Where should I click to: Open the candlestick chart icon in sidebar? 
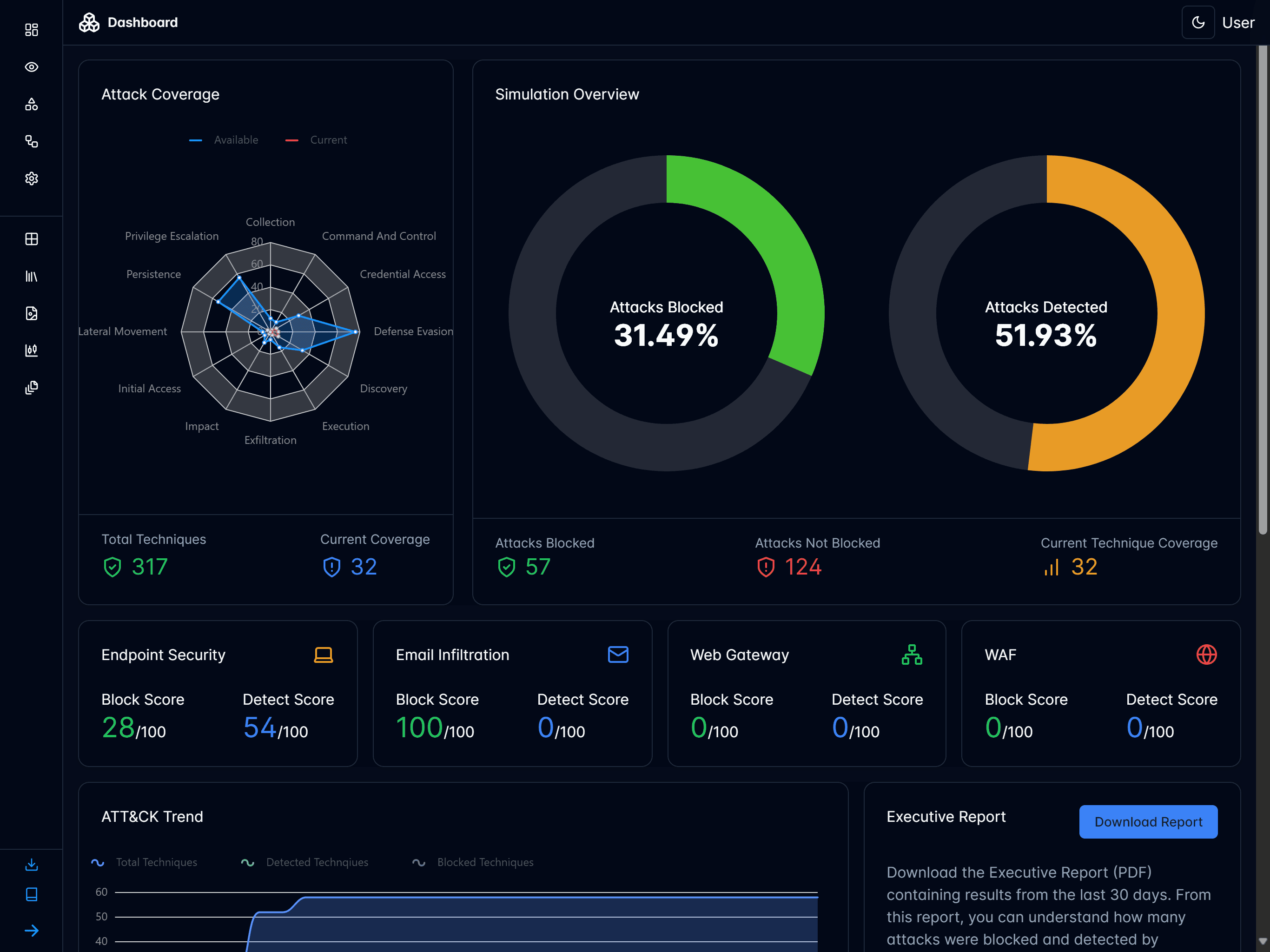point(32,350)
